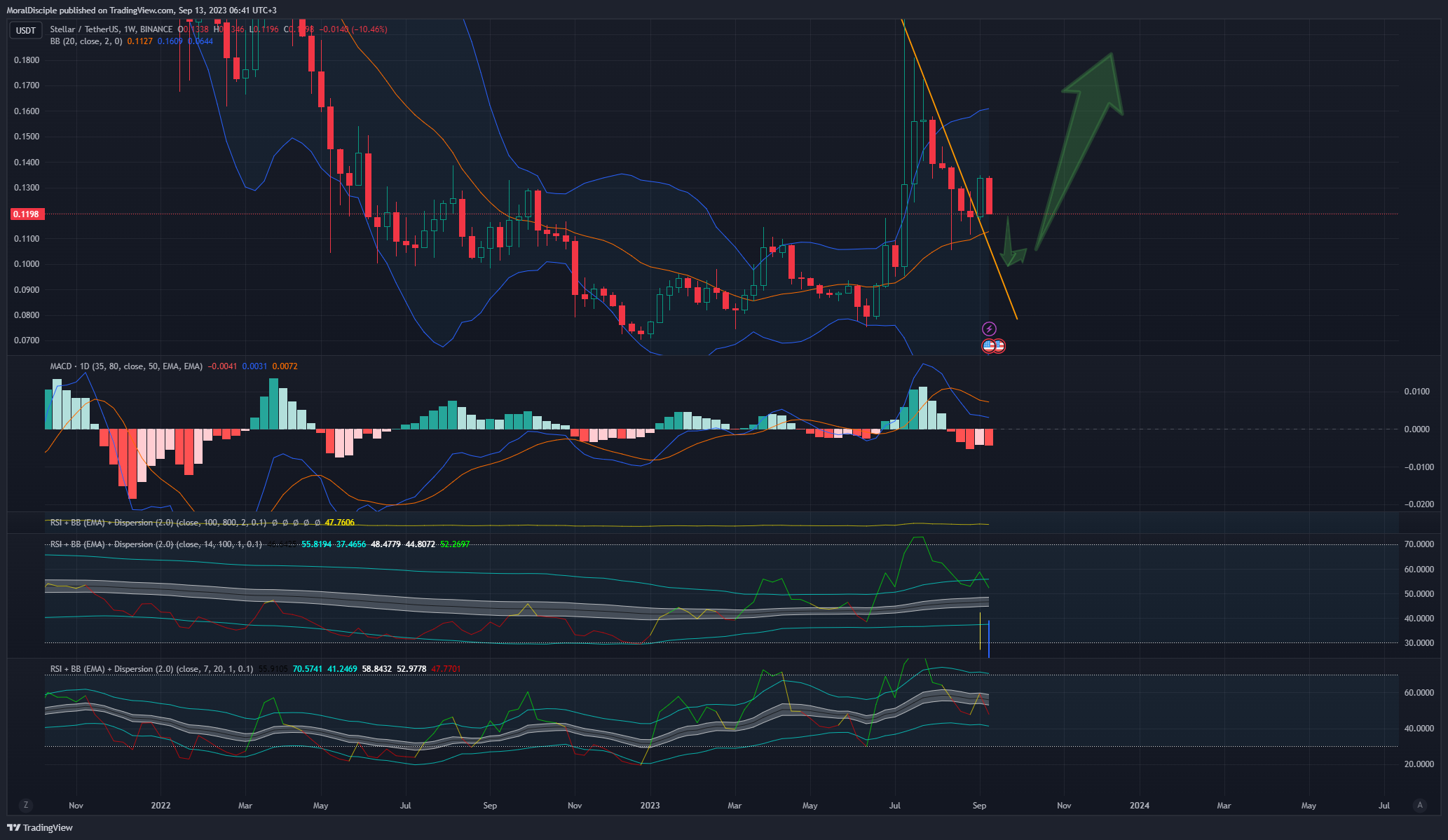1448x840 pixels.
Task: Click the RSI value 41.2469
Action: point(342,669)
